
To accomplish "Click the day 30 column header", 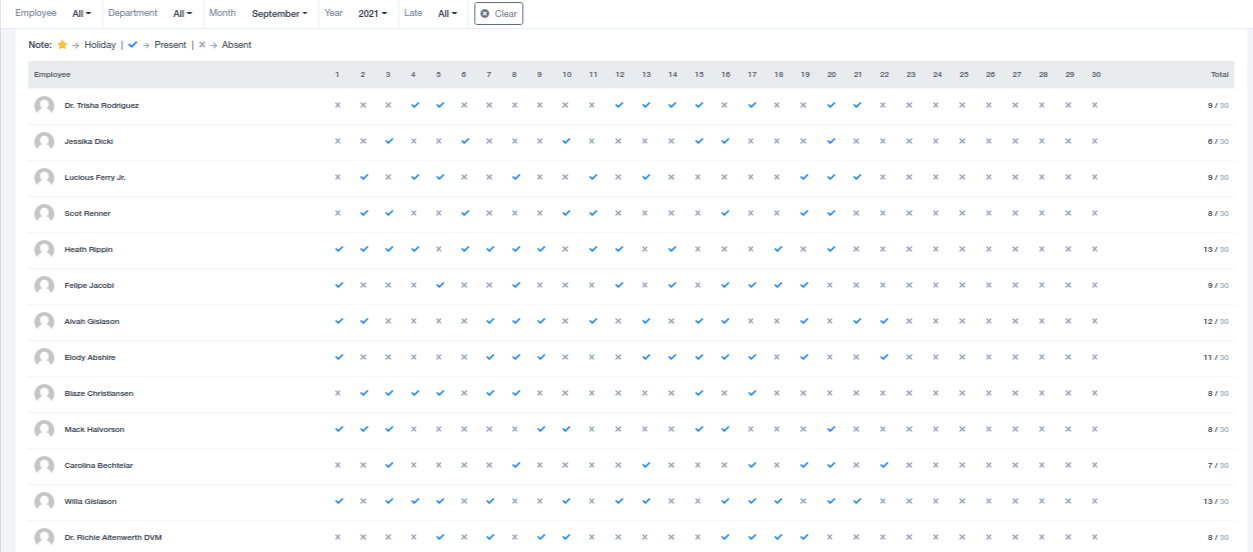I will tap(1096, 75).
